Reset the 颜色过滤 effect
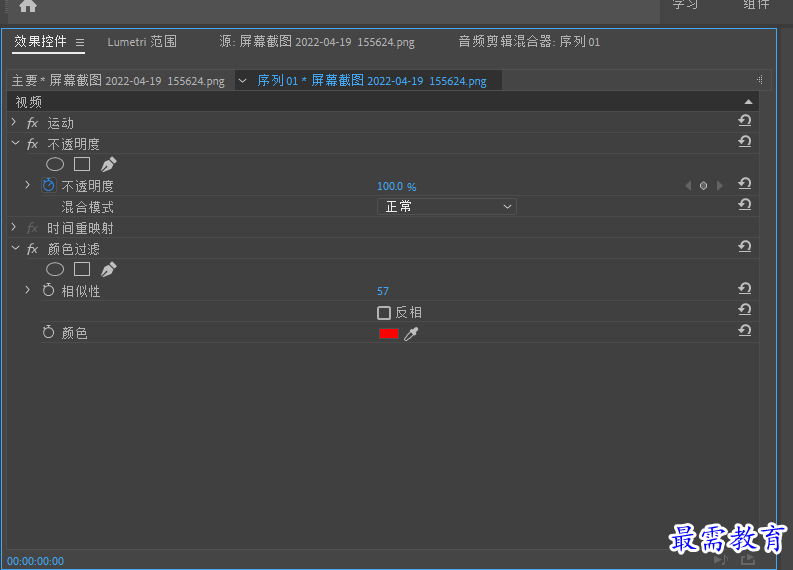The width and height of the screenshot is (793, 570). [744, 247]
